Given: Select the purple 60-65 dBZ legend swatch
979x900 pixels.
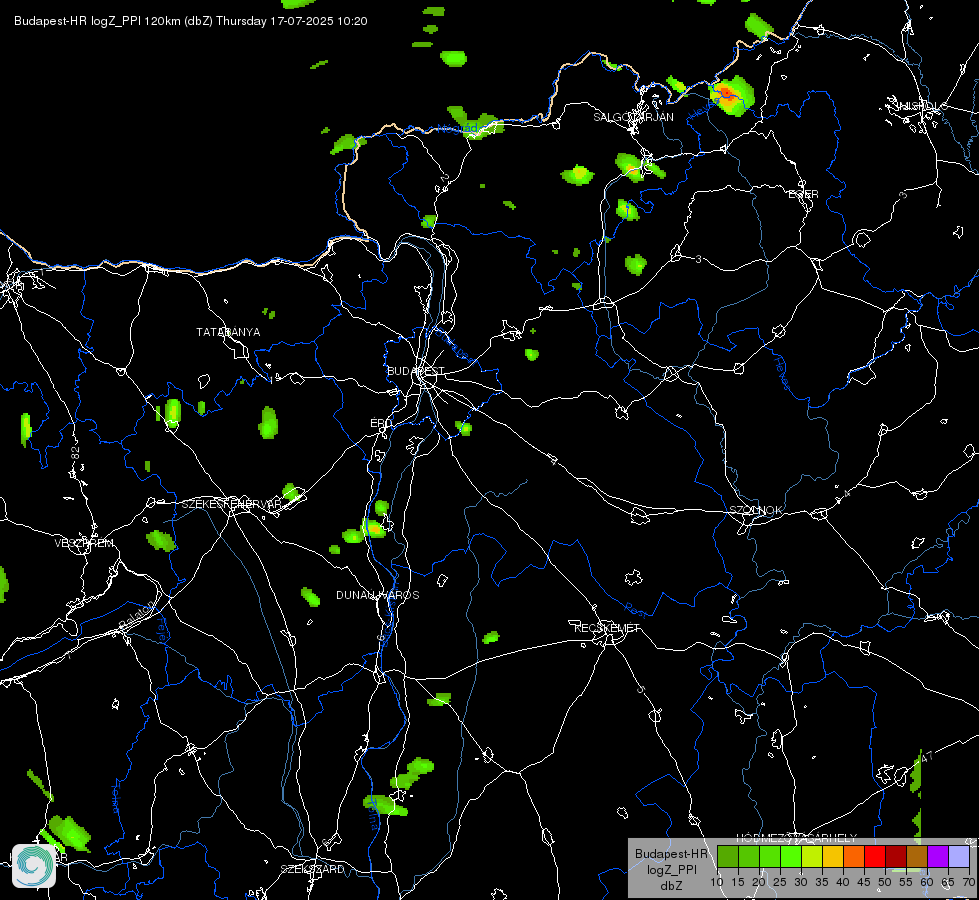Looking at the screenshot, I should 938,856.
